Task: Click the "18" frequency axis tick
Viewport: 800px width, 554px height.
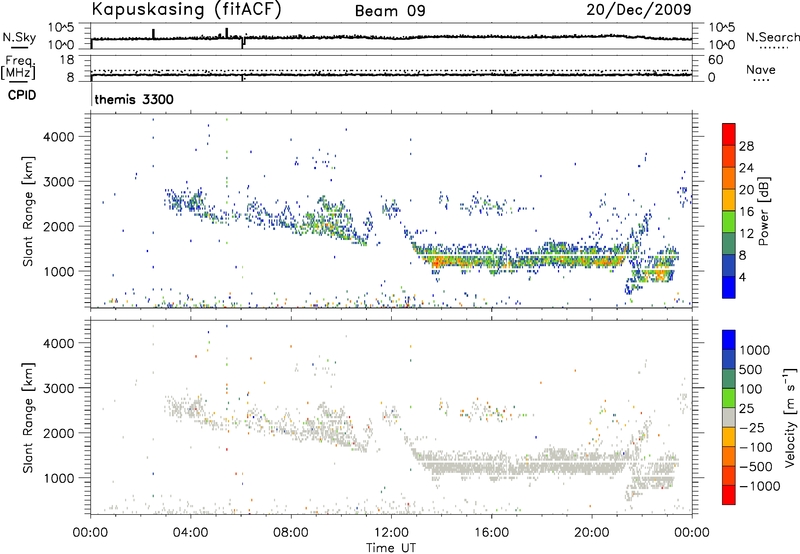Action: click(x=66, y=60)
